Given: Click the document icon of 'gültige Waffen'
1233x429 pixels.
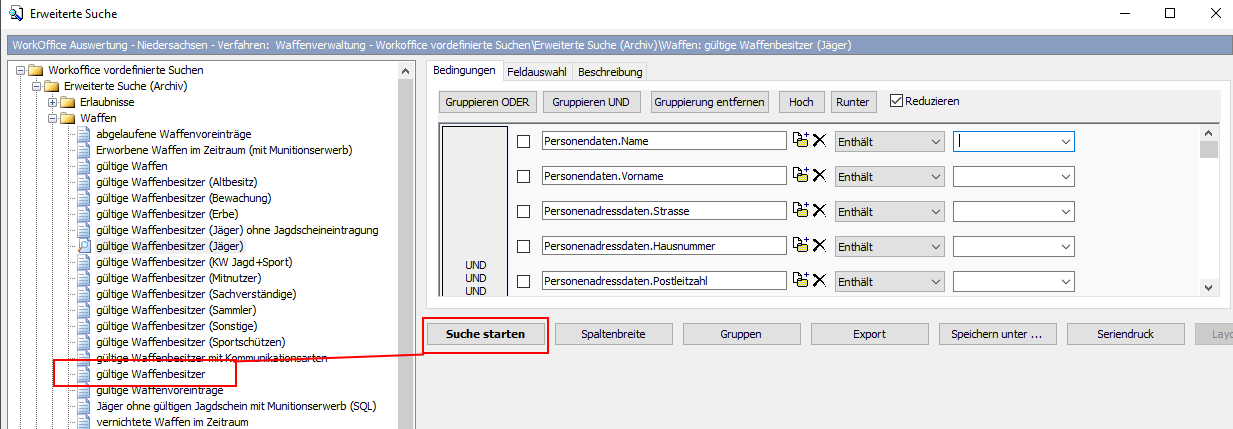Looking at the screenshot, I should point(86,166).
